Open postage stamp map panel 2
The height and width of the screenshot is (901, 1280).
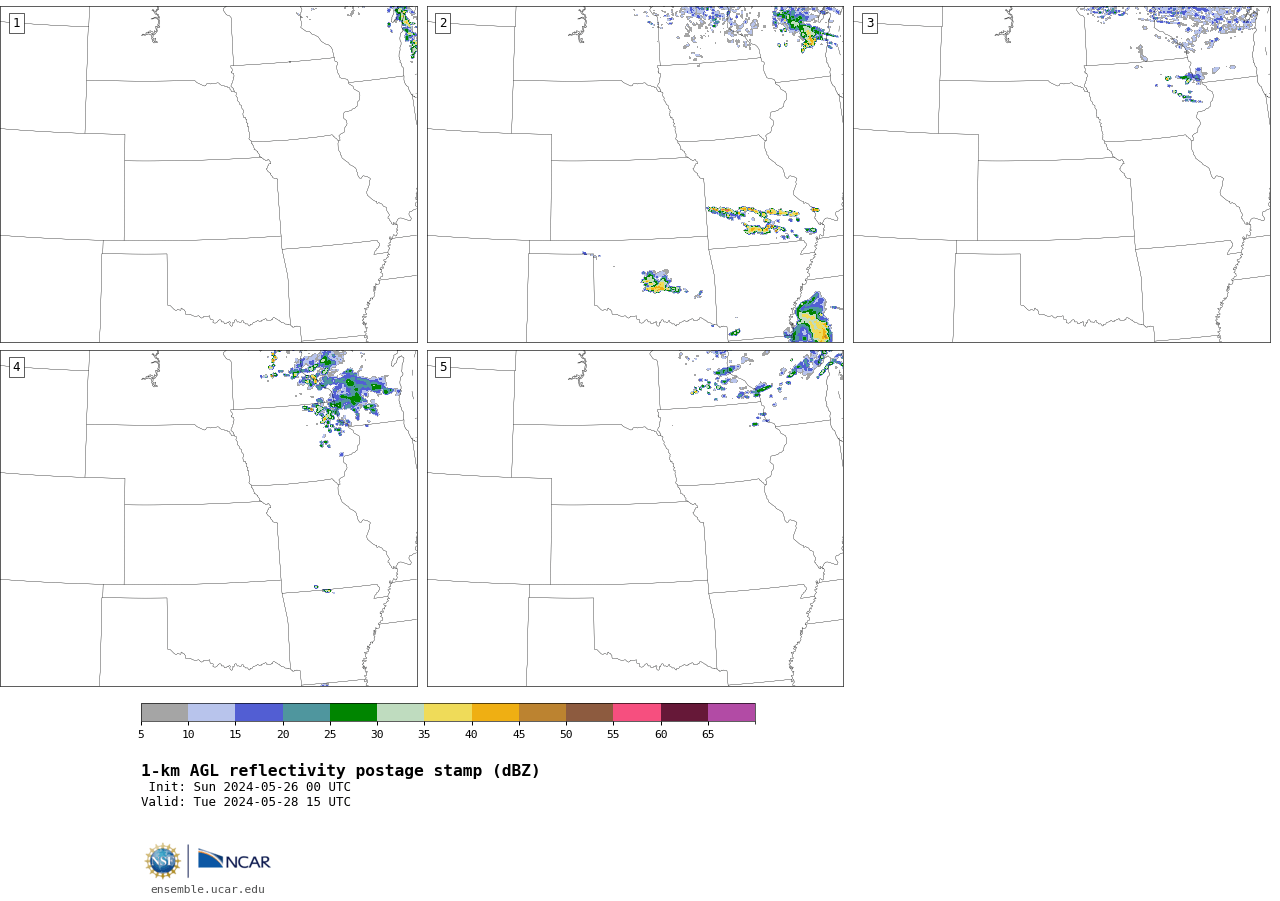[635, 174]
